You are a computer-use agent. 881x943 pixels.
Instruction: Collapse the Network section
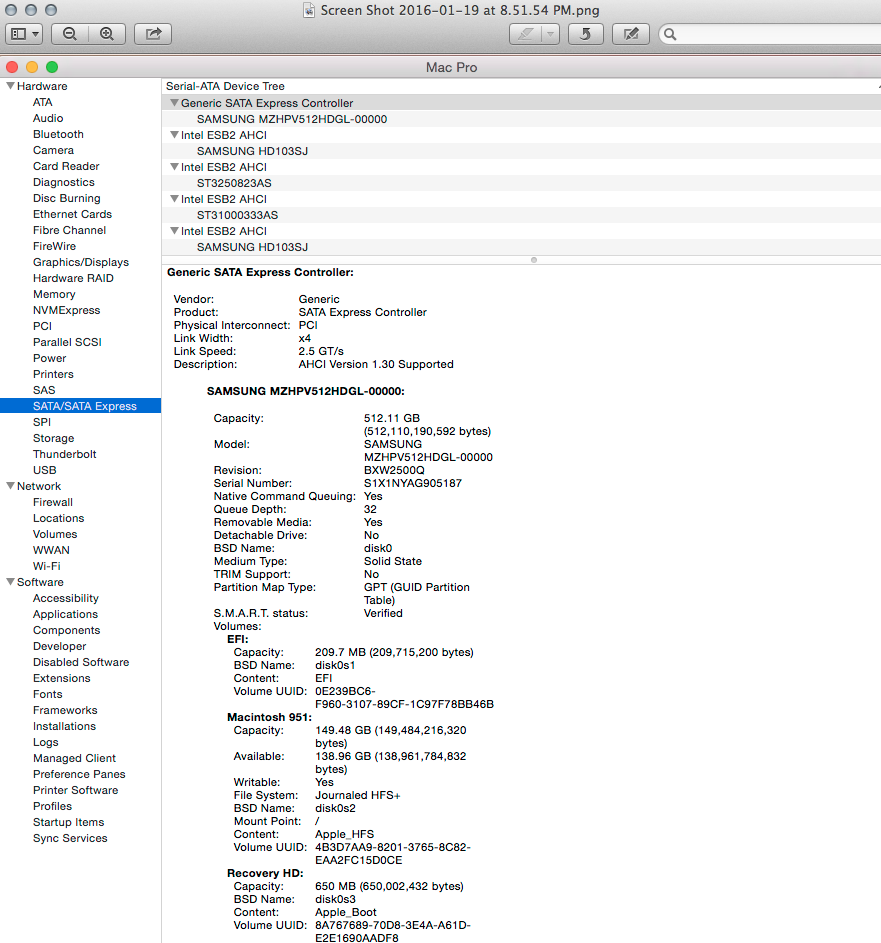(x=10, y=486)
